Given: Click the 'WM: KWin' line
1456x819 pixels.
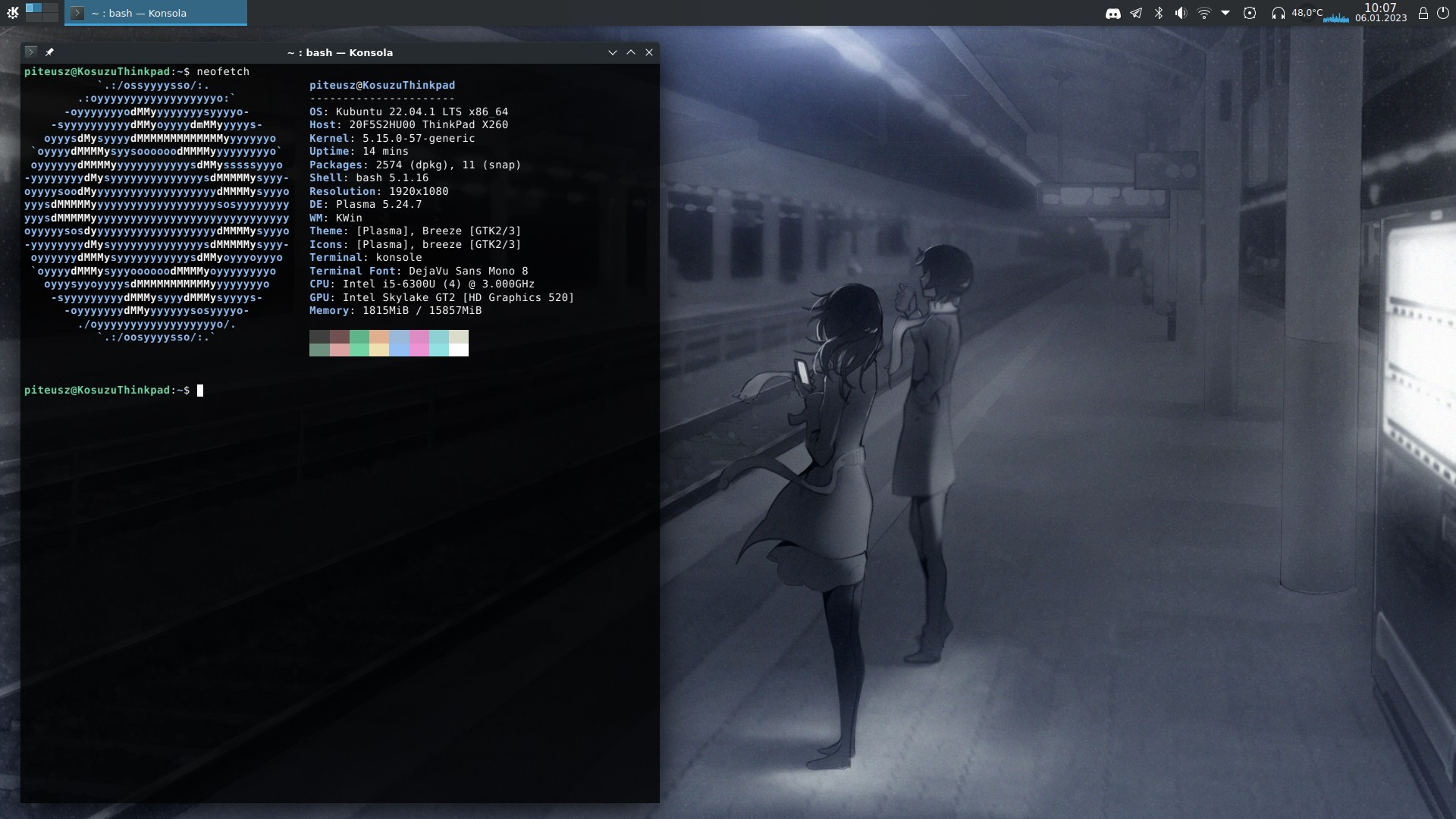Looking at the screenshot, I should [x=336, y=218].
